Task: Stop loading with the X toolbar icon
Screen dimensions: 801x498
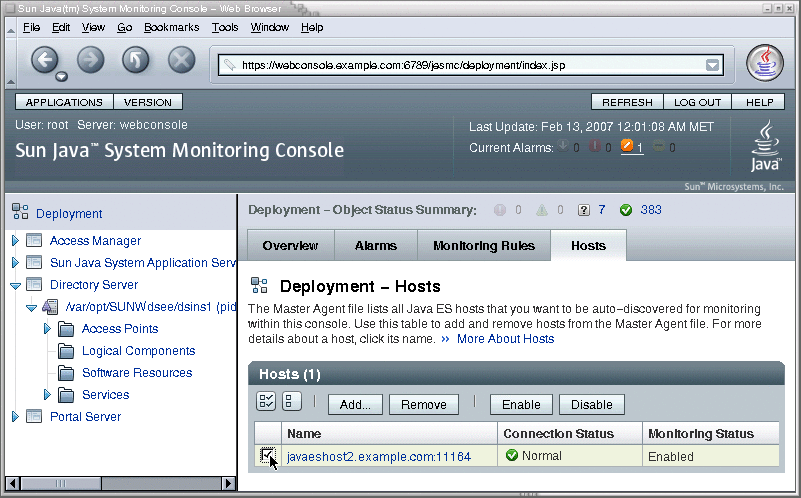Action: click(181, 60)
